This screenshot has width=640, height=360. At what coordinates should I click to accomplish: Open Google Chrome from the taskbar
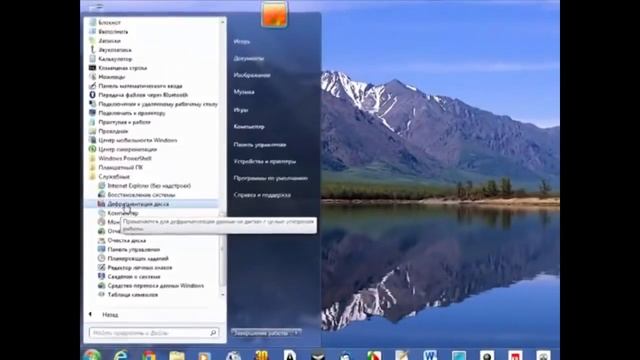click(149, 356)
